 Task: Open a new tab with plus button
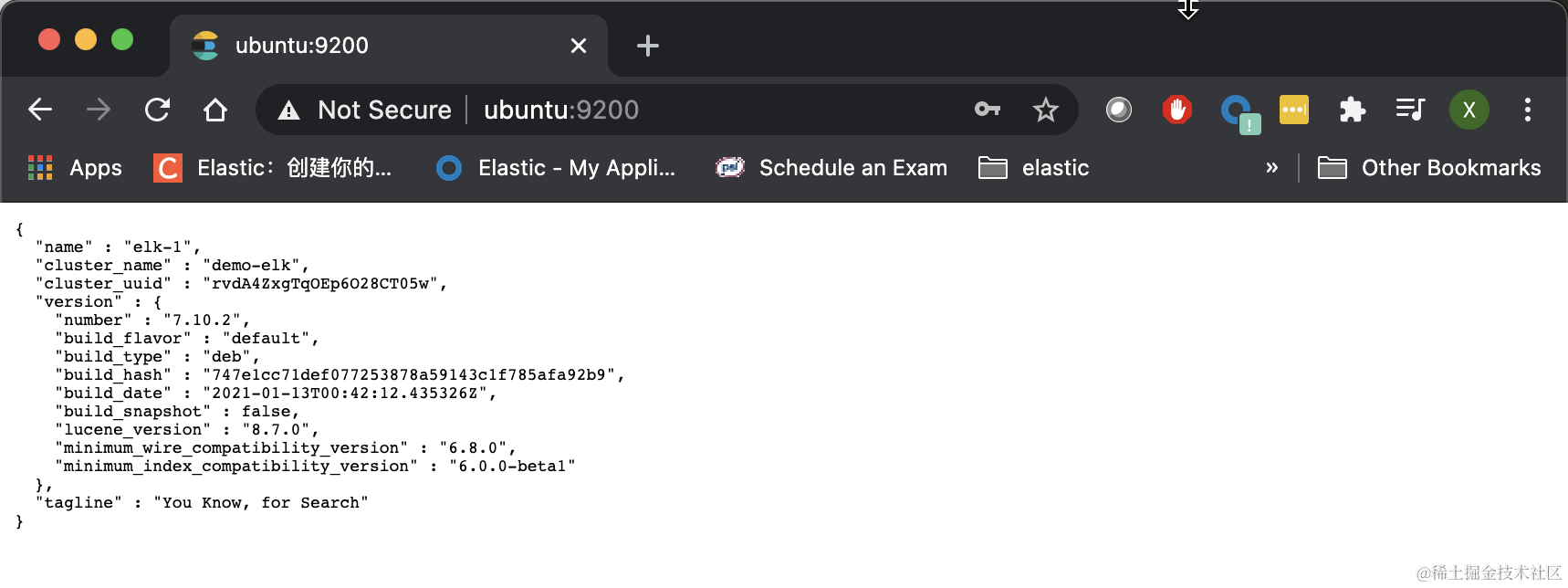click(x=647, y=46)
